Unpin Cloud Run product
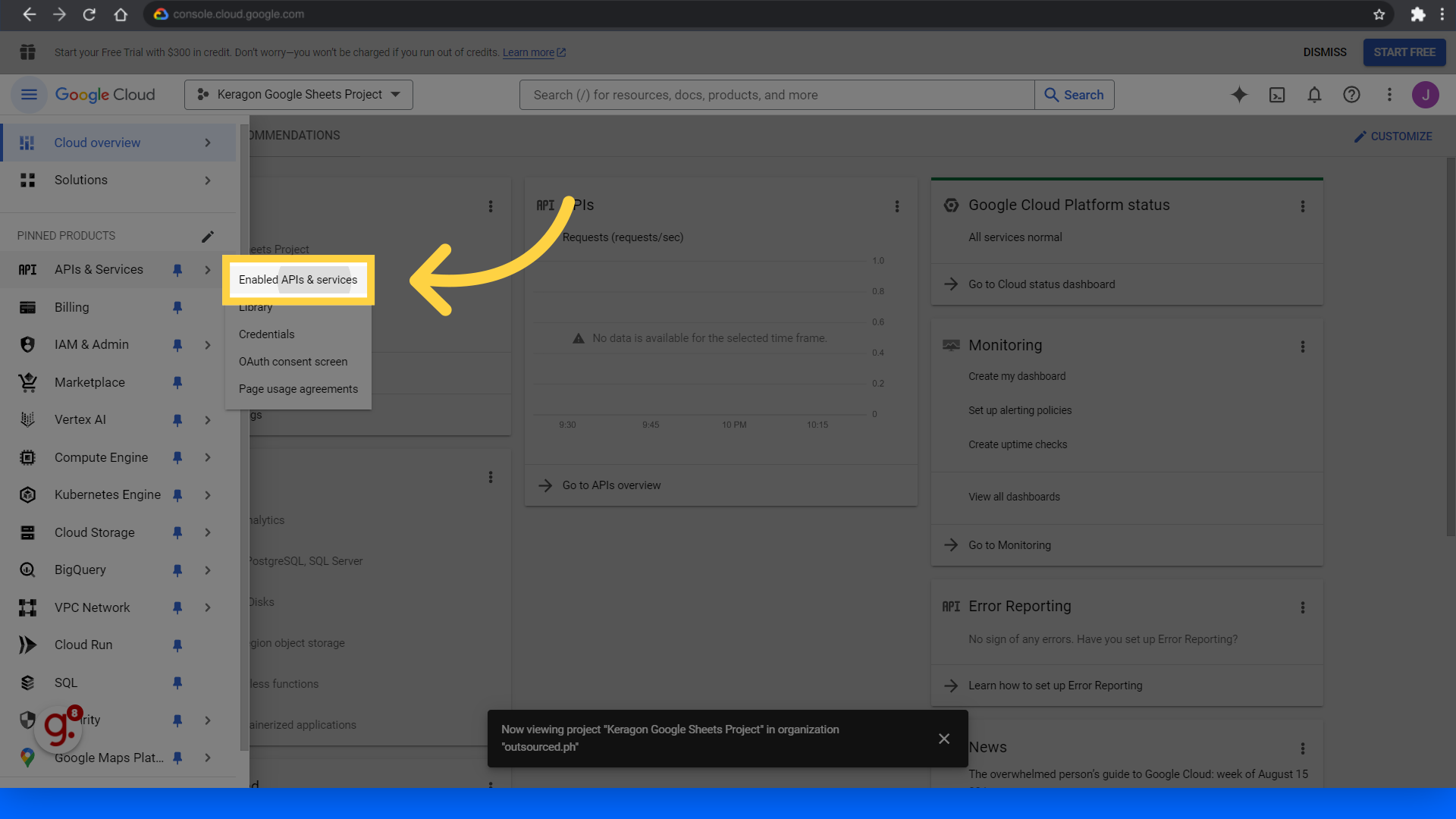Screen dimensions: 1456x819 tap(177, 645)
